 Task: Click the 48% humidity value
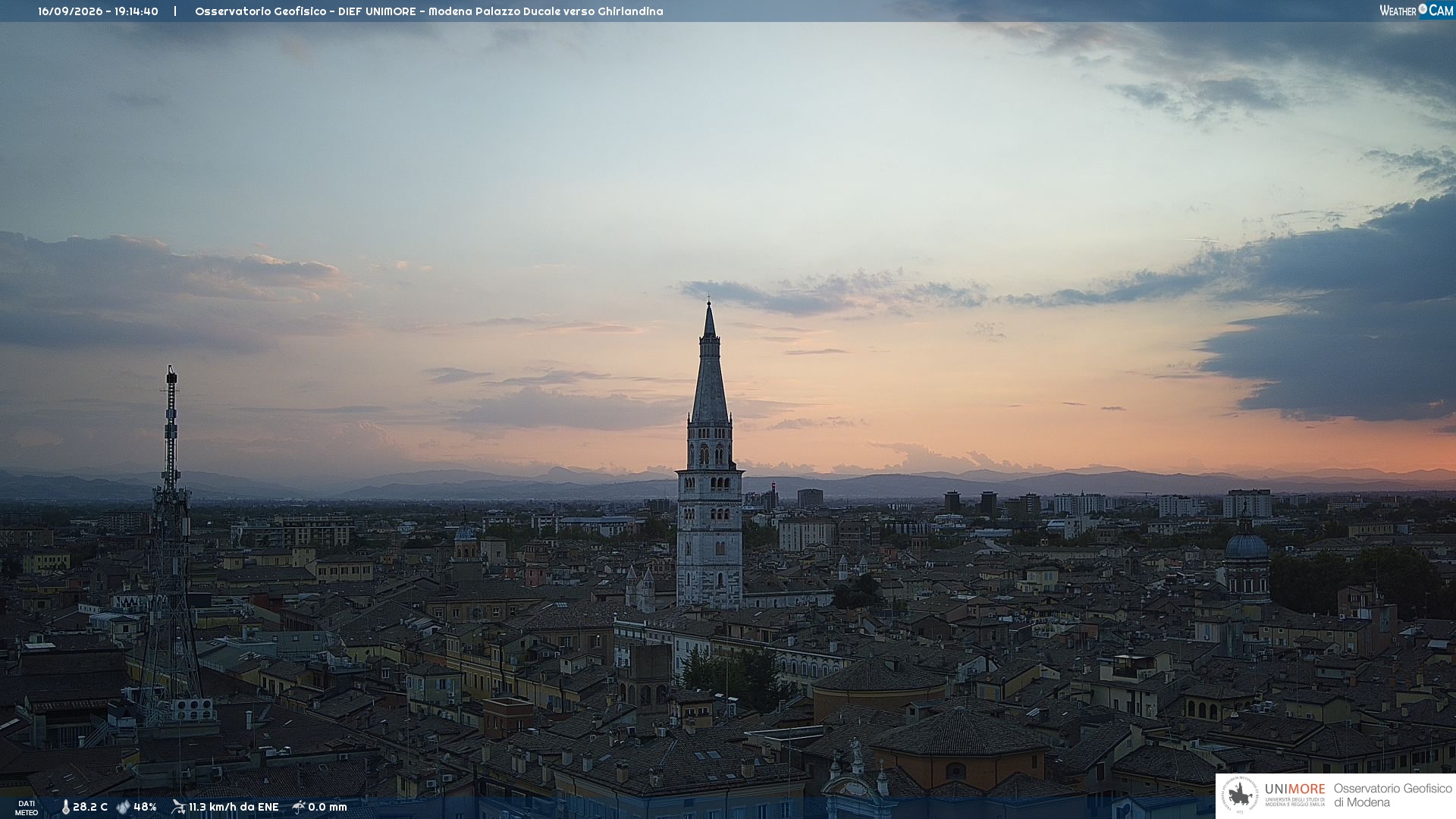[x=145, y=807]
